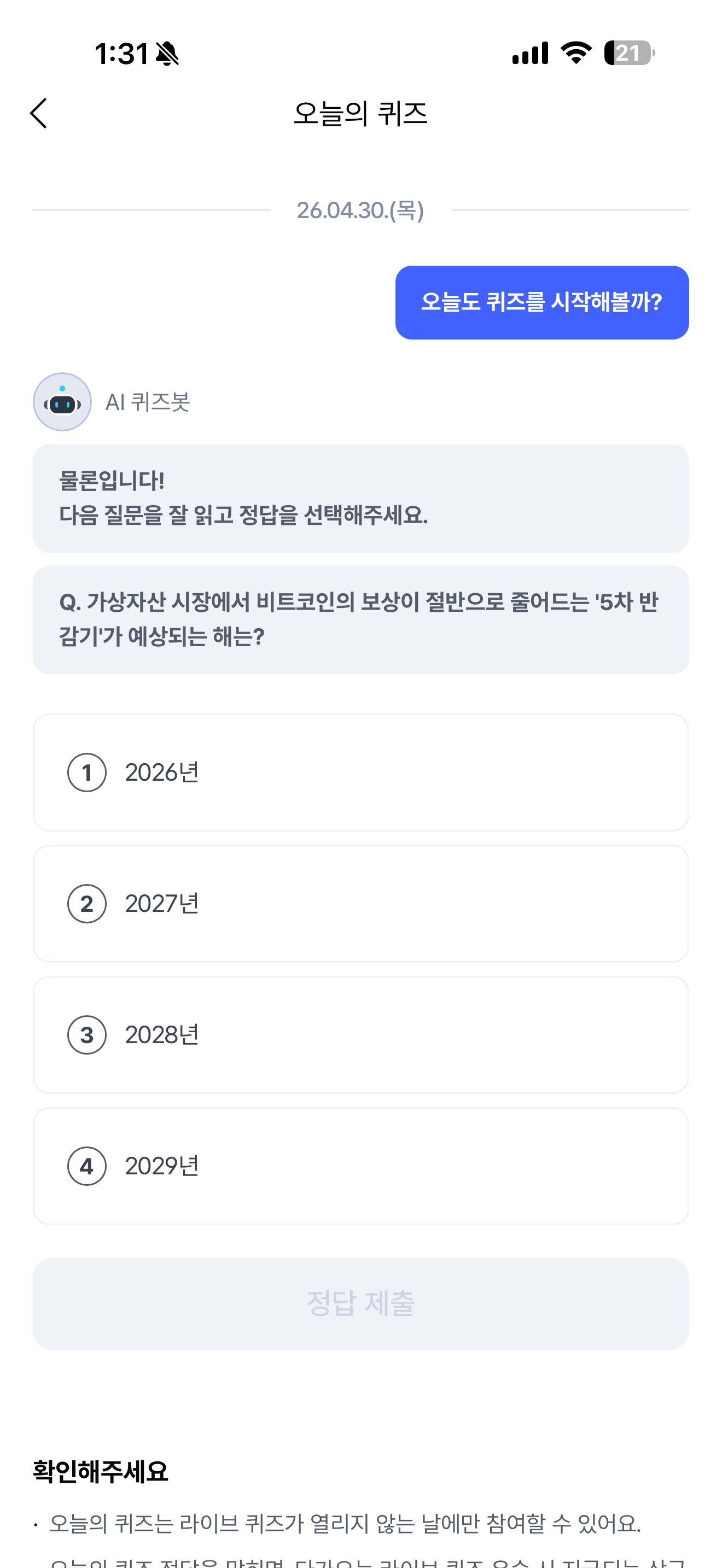Image resolution: width=722 pixels, height=1568 pixels.
Task: Select answer option 2027년
Action: click(361, 904)
